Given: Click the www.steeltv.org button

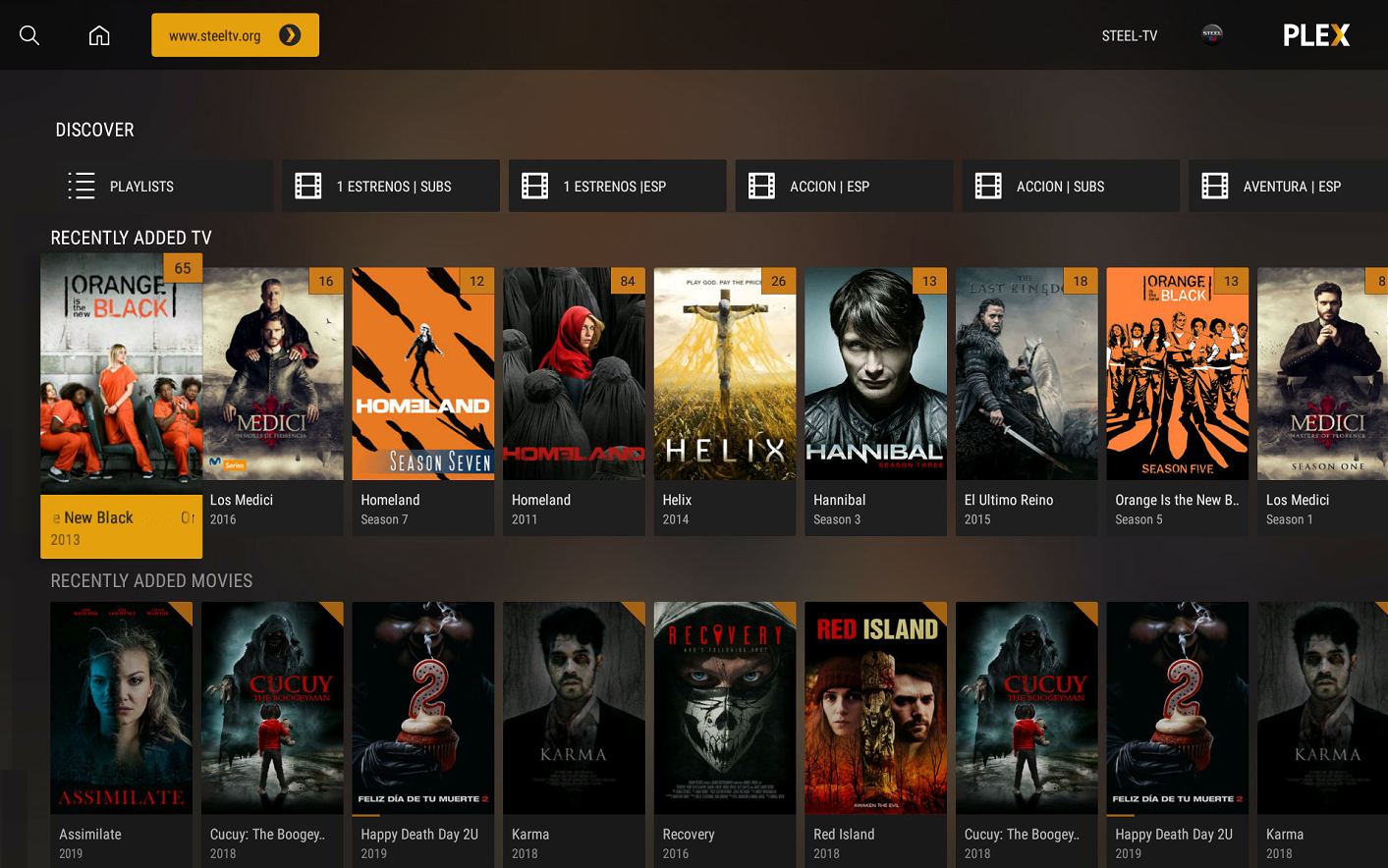Looking at the screenshot, I should click(x=235, y=35).
